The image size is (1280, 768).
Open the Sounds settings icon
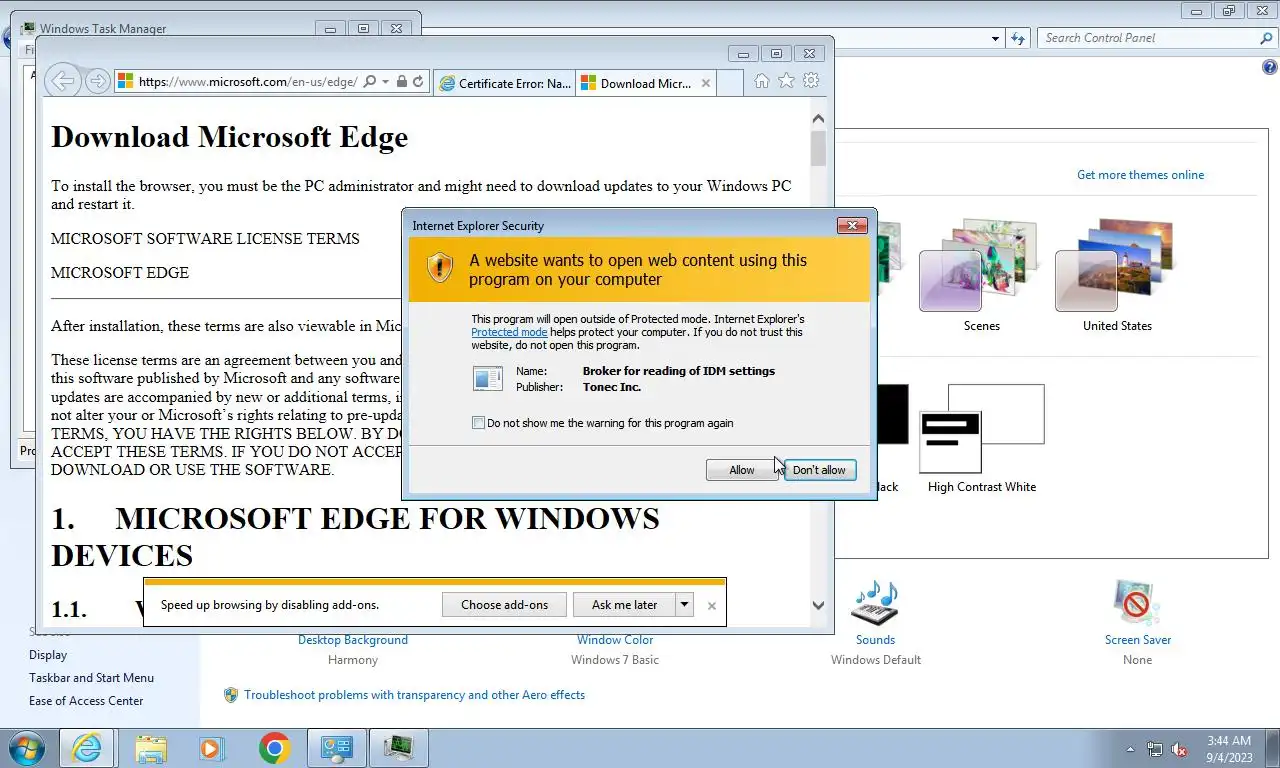[x=875, y=603]
